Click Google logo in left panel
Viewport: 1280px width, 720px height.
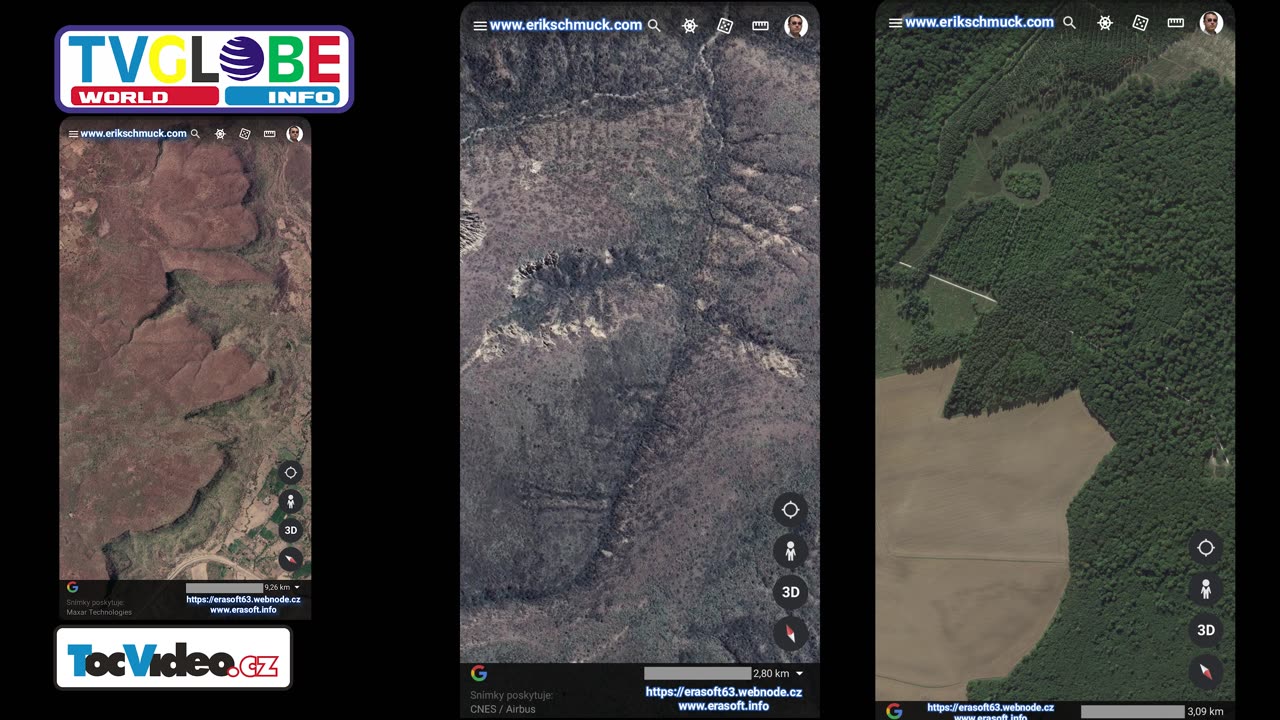tap(72, 588)
